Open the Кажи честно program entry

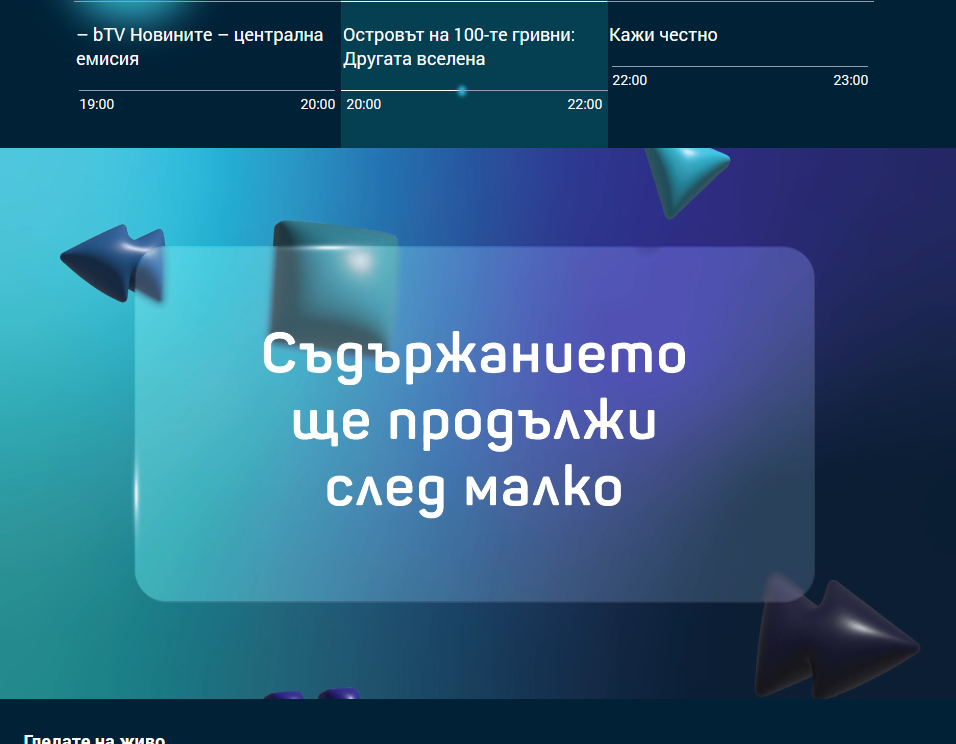pyautogui.click(x=663, y=35)
